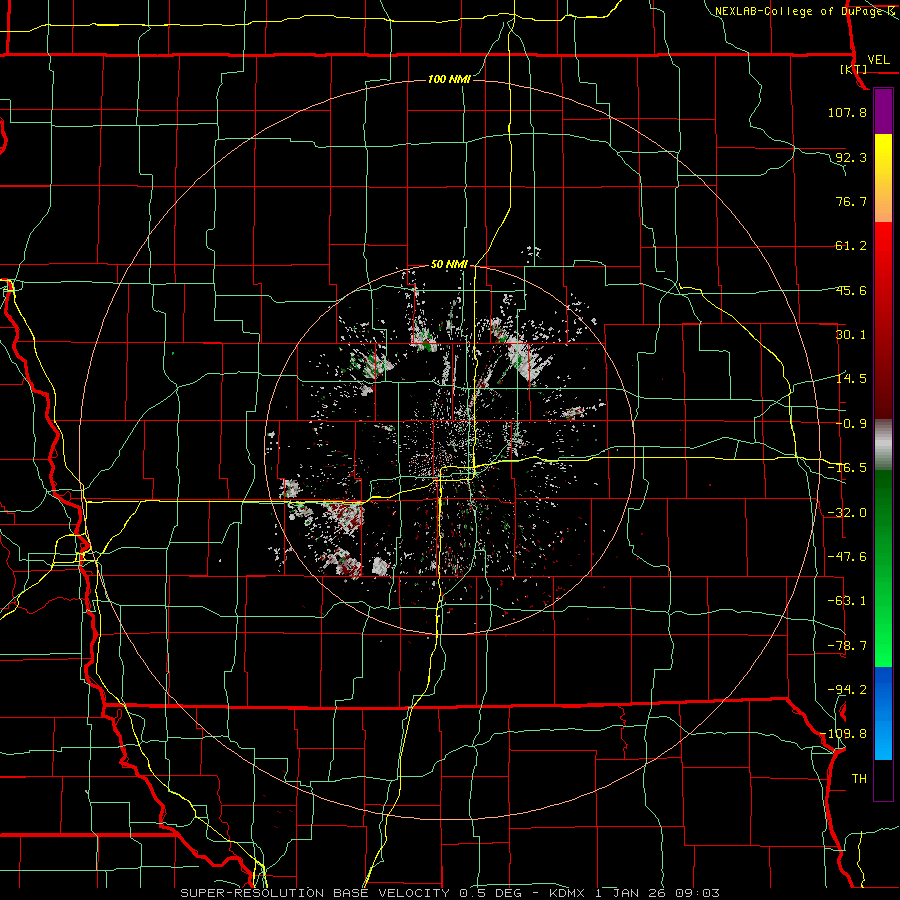Viewport: 900px width, 900px height.
Task: Click the -94.2 velocity scale value
Action: 847,690
